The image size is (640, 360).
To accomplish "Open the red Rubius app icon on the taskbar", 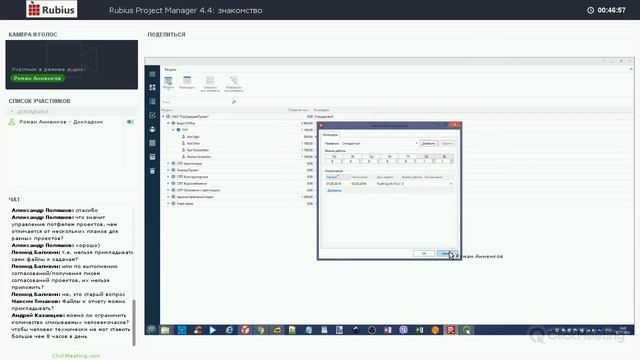I will pos(451,330).
